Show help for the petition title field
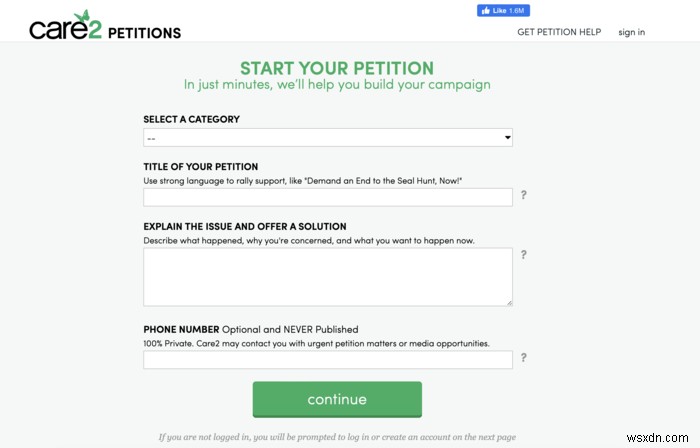 coord(523,196)
